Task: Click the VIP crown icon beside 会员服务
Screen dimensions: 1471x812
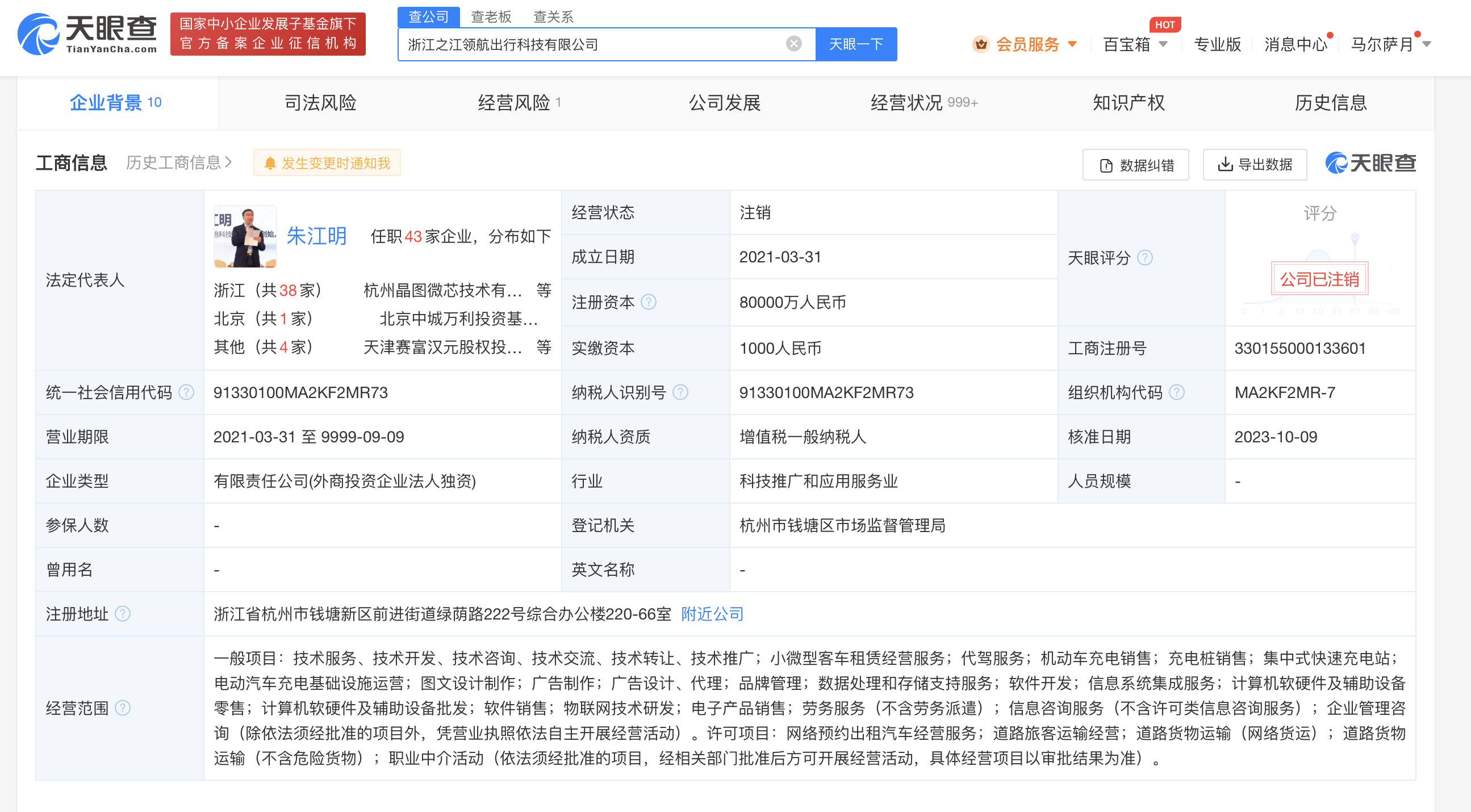Action: [x=981, y=44]
